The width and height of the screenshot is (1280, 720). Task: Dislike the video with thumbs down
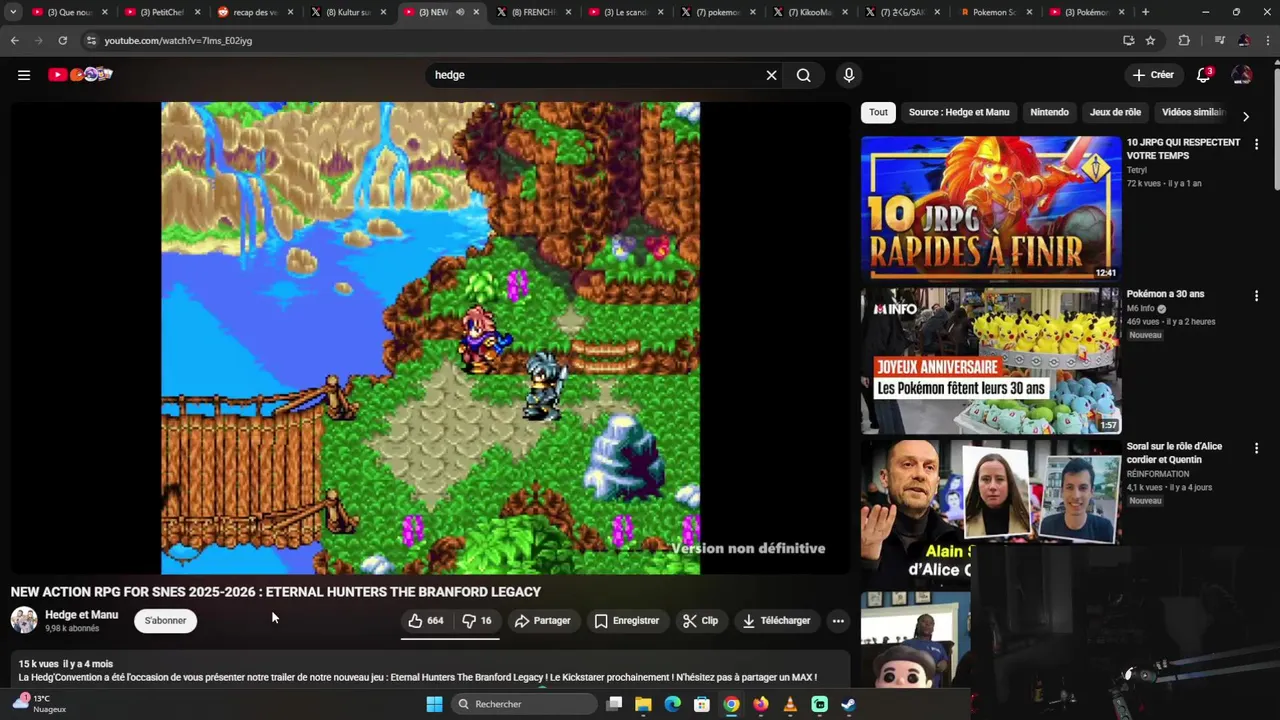click(x=477, y=621)
